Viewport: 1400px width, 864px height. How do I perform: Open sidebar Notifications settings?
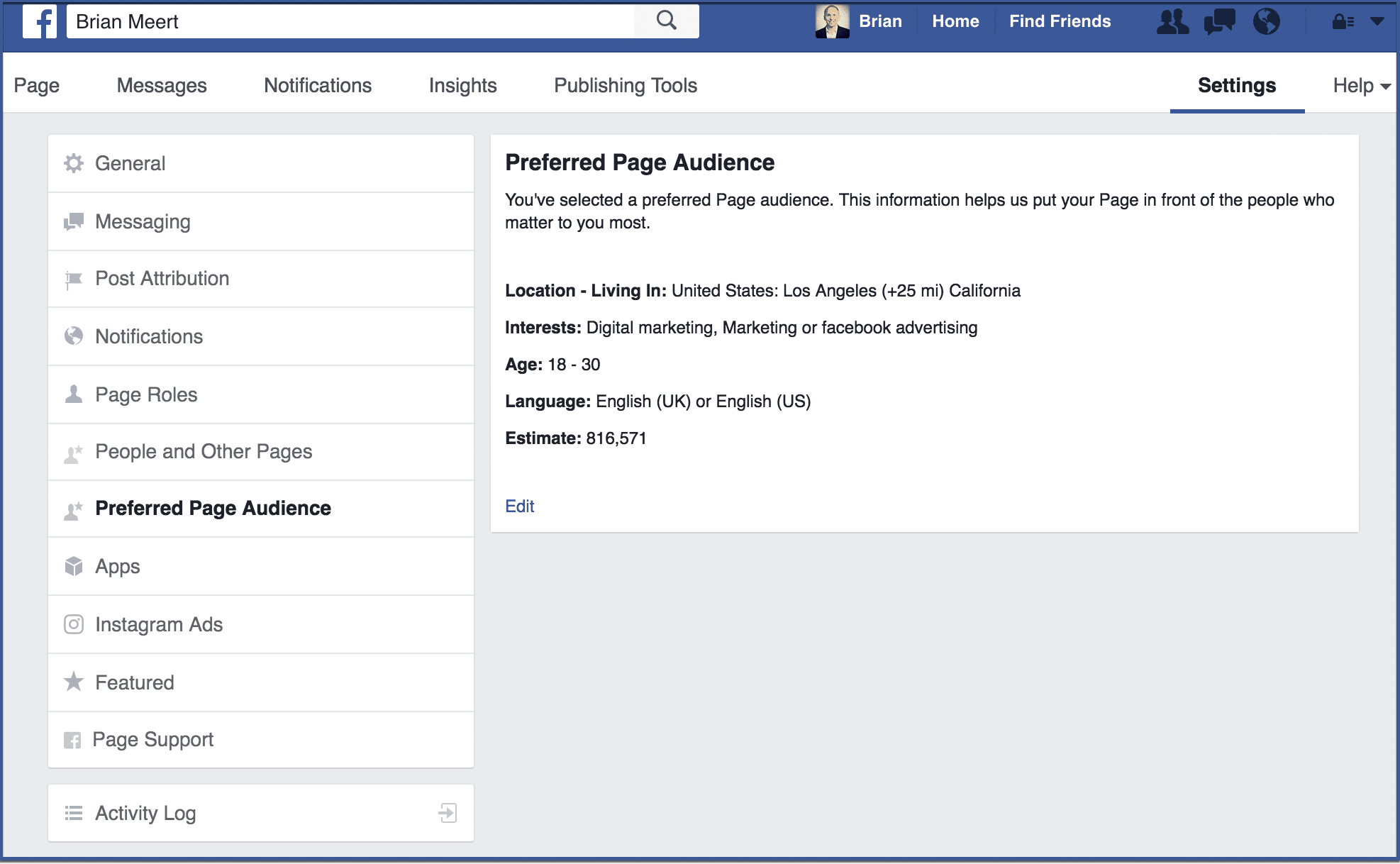pos(261,336)
